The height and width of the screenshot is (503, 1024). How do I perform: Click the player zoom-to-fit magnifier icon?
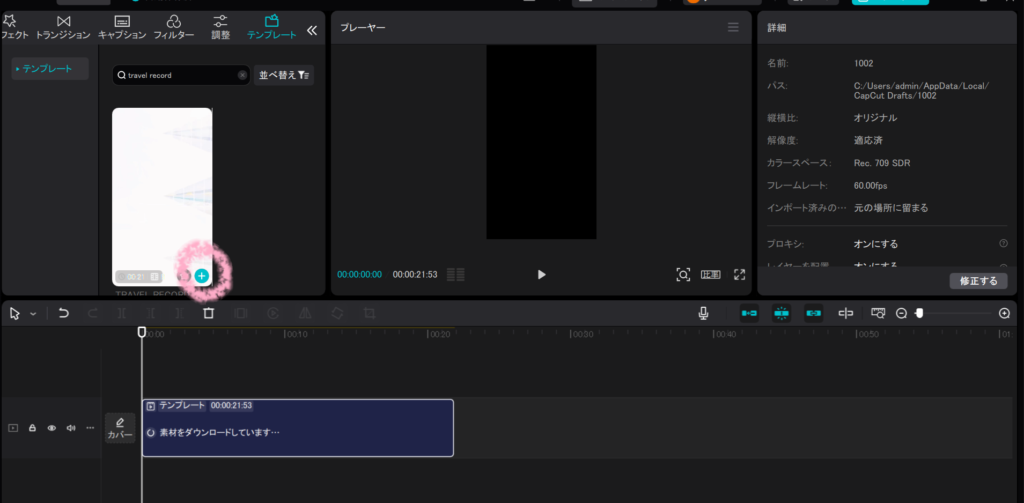click(683, 274)
